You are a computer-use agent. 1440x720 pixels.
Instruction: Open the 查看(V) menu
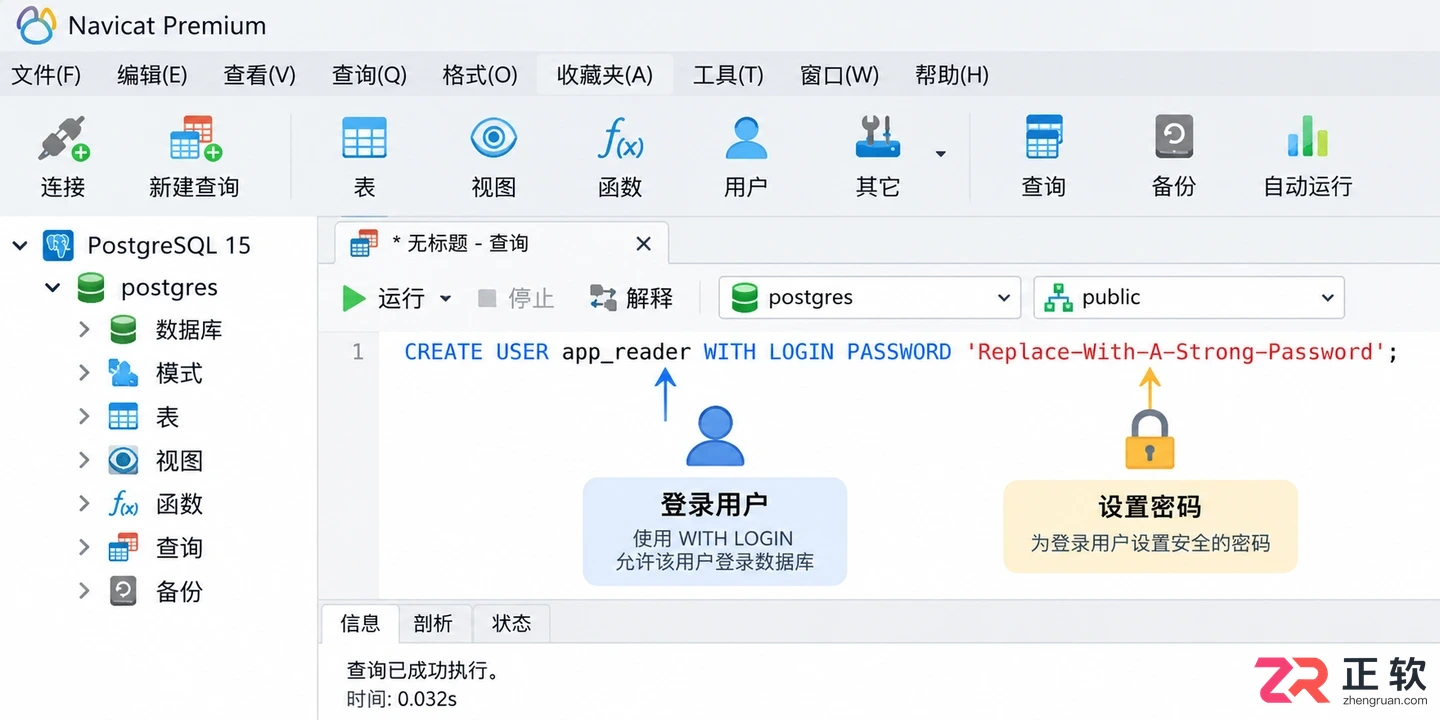(x=260, y=75)
